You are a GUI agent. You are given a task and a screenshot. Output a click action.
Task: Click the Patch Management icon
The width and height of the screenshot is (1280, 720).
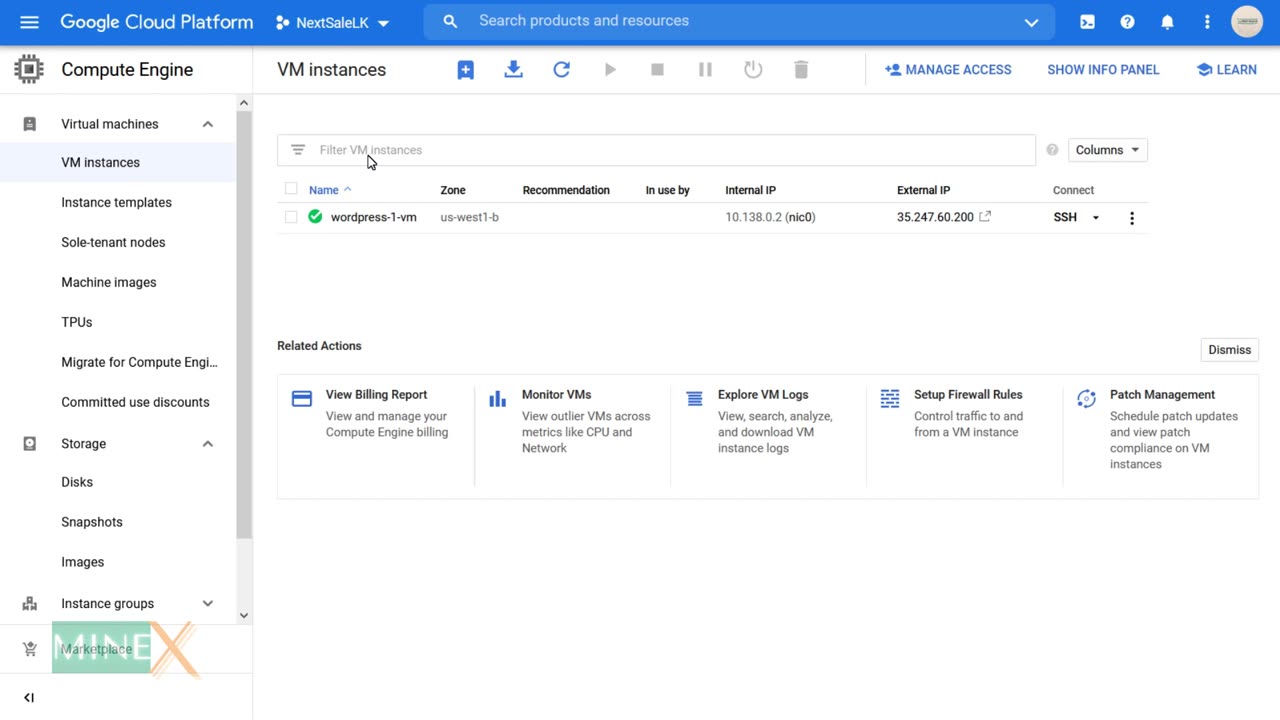point(1086,399)
